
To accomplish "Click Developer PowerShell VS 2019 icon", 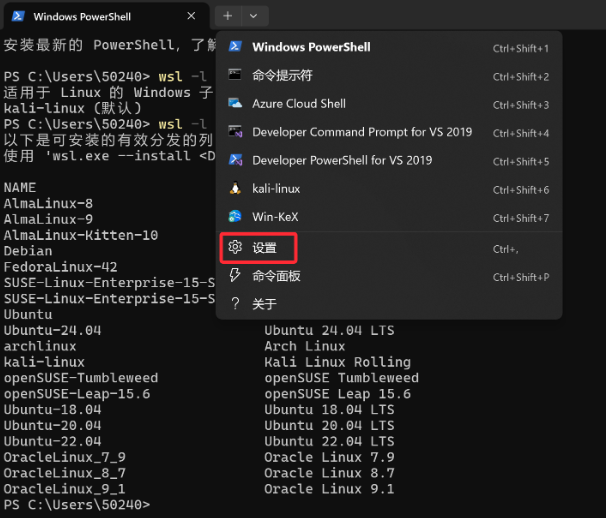I will click(x=235, y=160).
